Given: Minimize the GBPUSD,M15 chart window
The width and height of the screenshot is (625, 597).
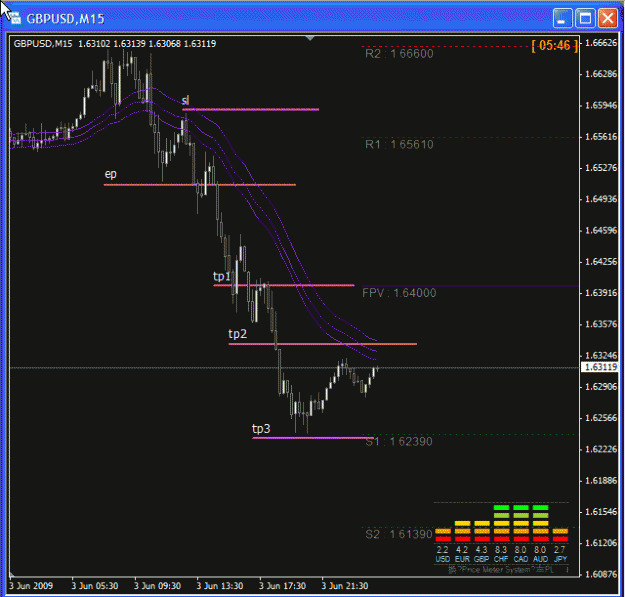Looking at the screenshot, I should pos(562,18).
